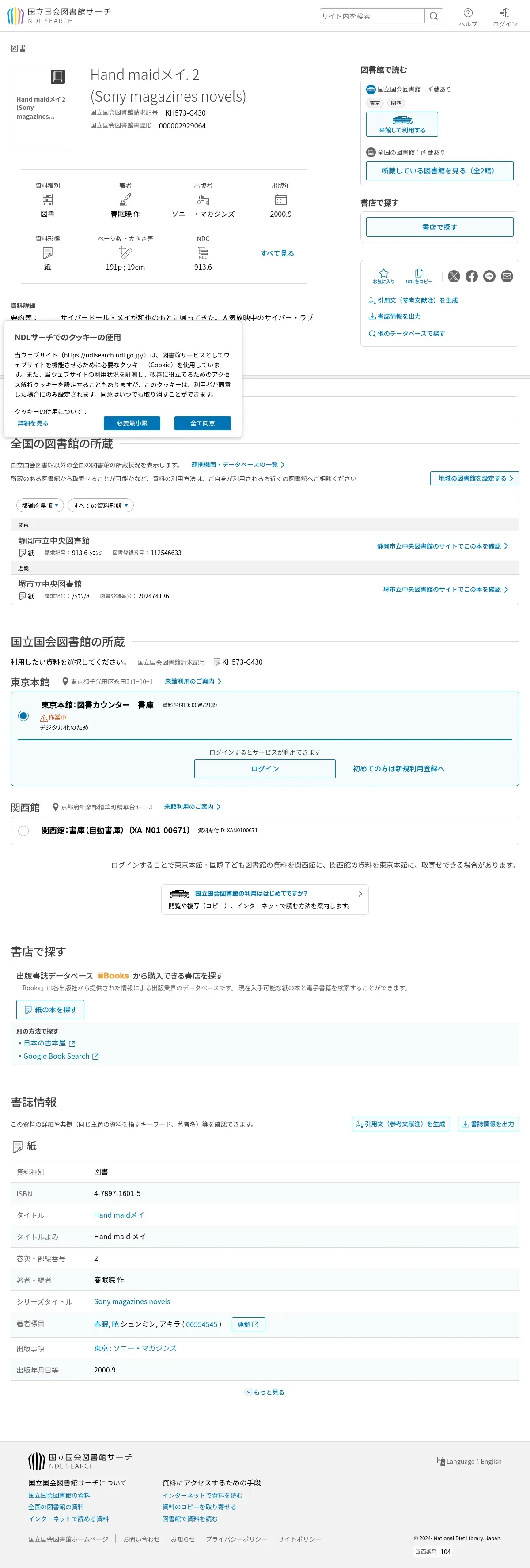Click 他のデータベースで探す link
This screenshot has height=1568, width=530.
[407, 334]
